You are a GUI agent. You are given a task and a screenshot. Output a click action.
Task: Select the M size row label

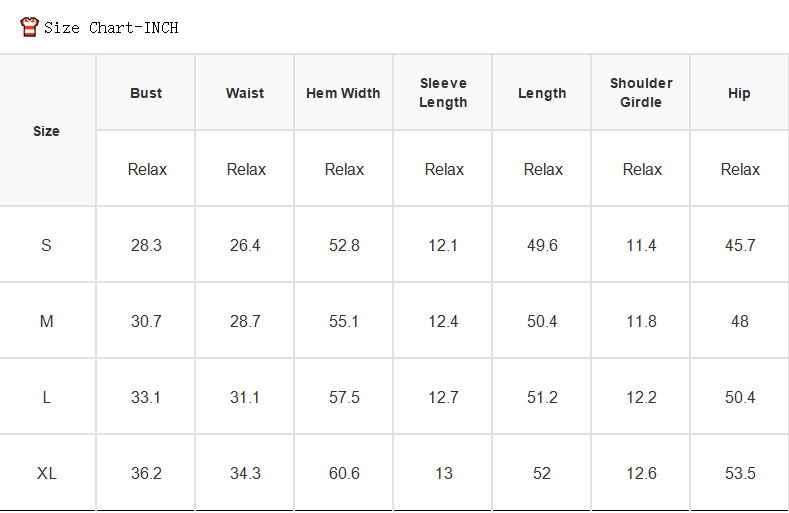(46, 321)
